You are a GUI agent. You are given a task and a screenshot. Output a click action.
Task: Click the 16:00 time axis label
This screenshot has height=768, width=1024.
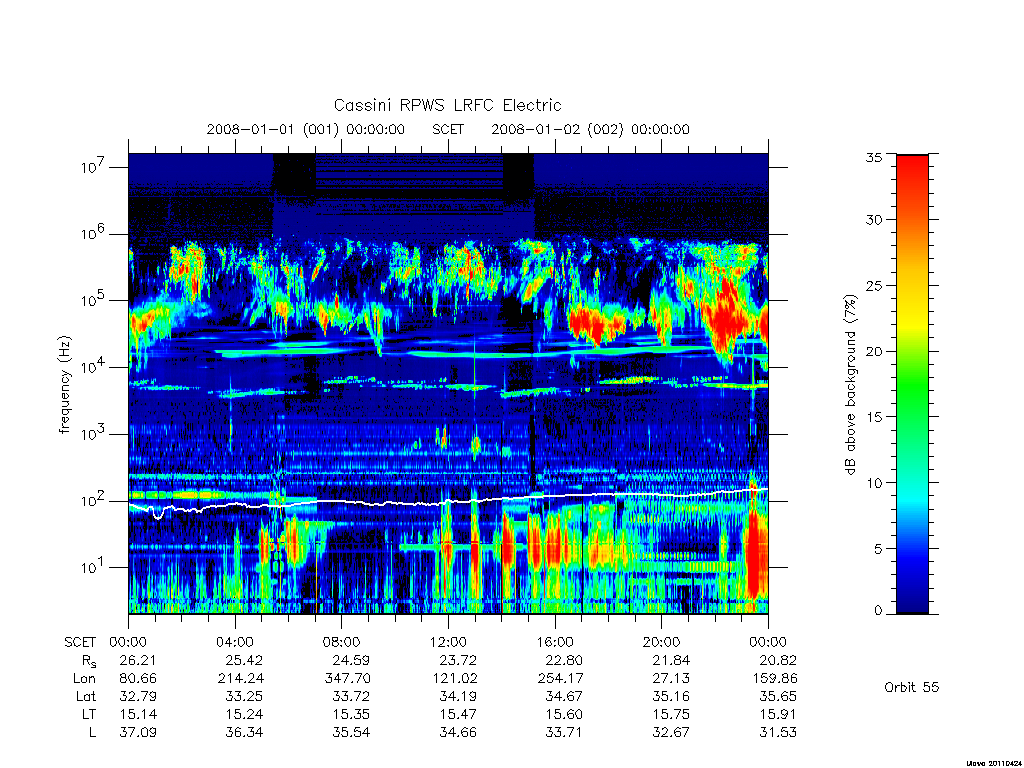click(554, 642)
